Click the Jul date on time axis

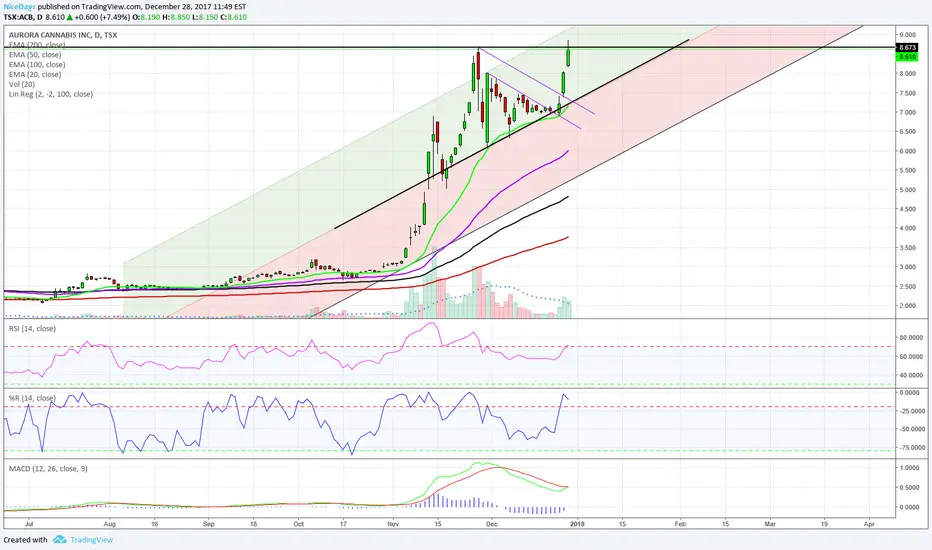tap(29, 524)
